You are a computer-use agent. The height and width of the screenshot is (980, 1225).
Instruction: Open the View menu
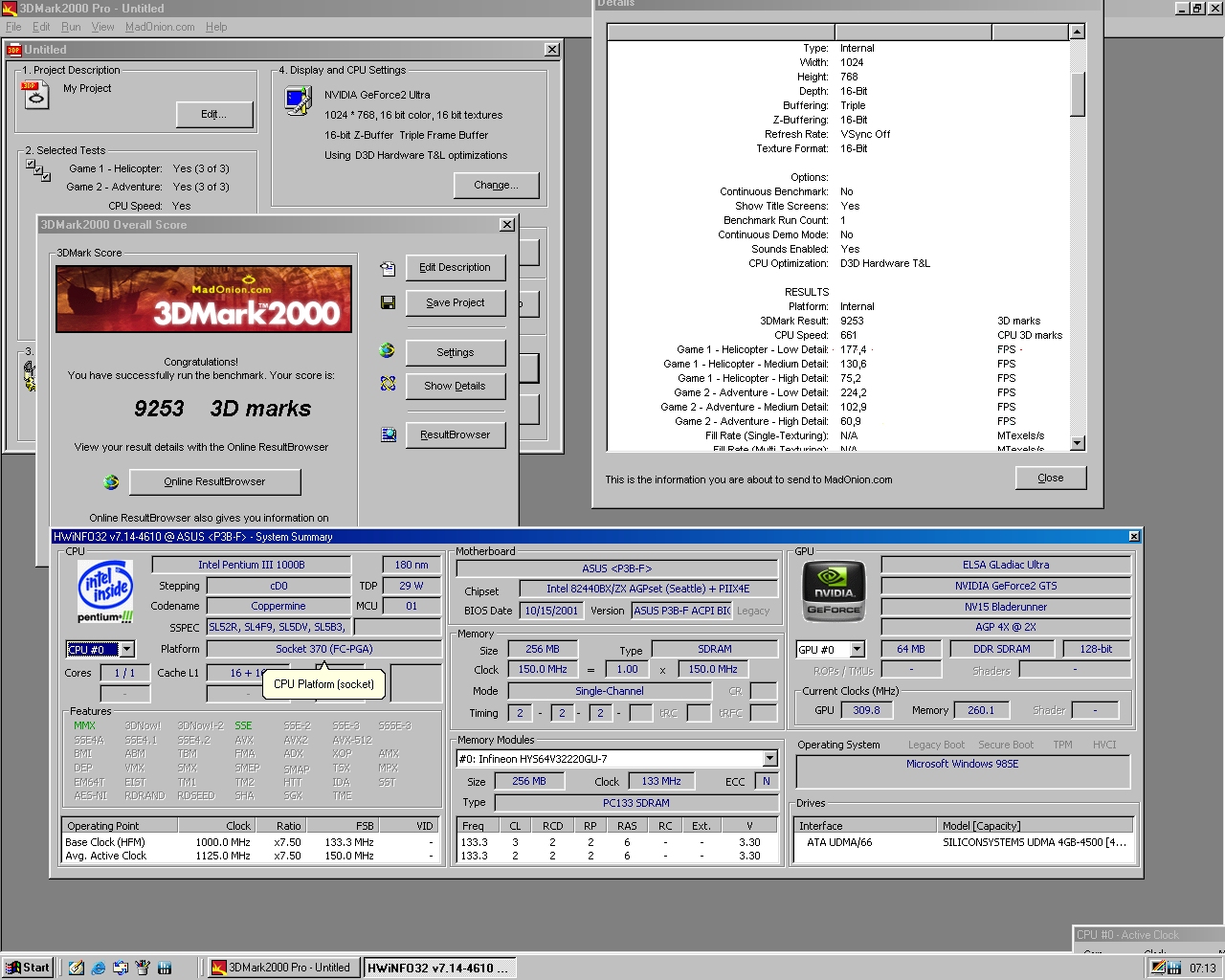point(102,27)
